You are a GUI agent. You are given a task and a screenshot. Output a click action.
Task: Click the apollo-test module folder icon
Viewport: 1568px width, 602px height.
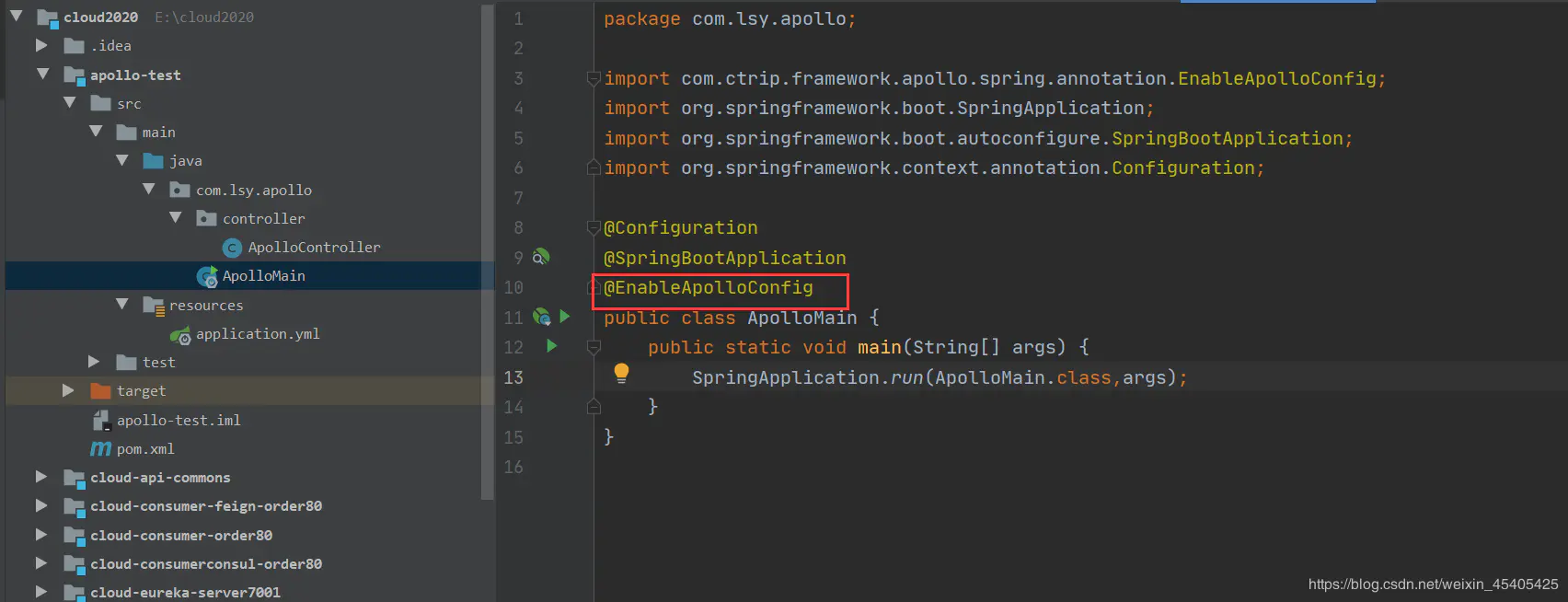75,75
